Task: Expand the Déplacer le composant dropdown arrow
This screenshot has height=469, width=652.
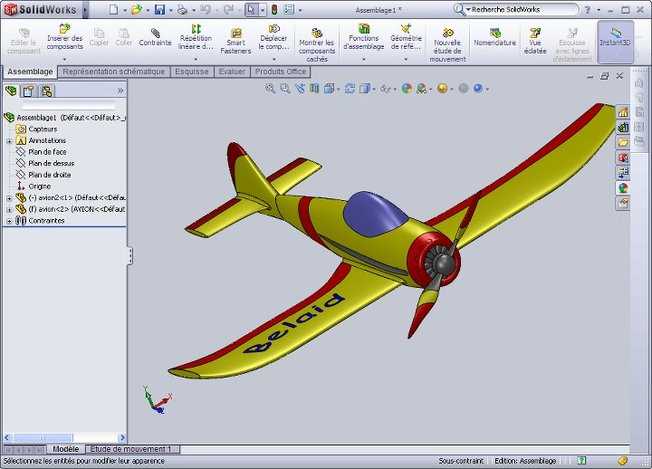Action: coord(274,59)
